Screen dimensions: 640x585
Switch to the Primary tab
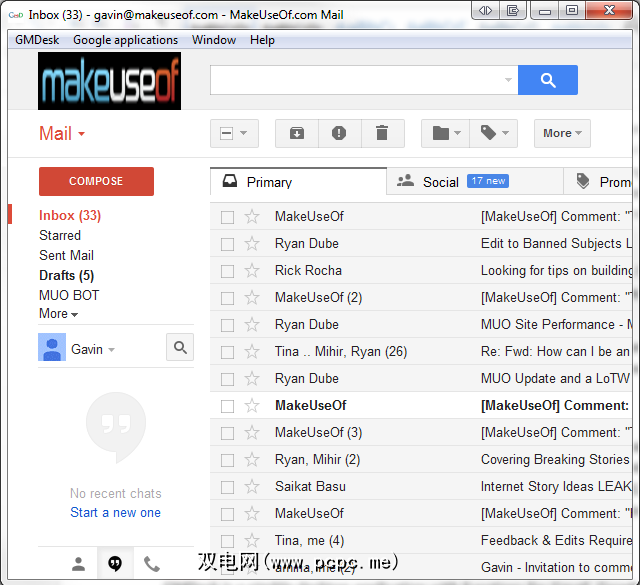coord(298,181)
